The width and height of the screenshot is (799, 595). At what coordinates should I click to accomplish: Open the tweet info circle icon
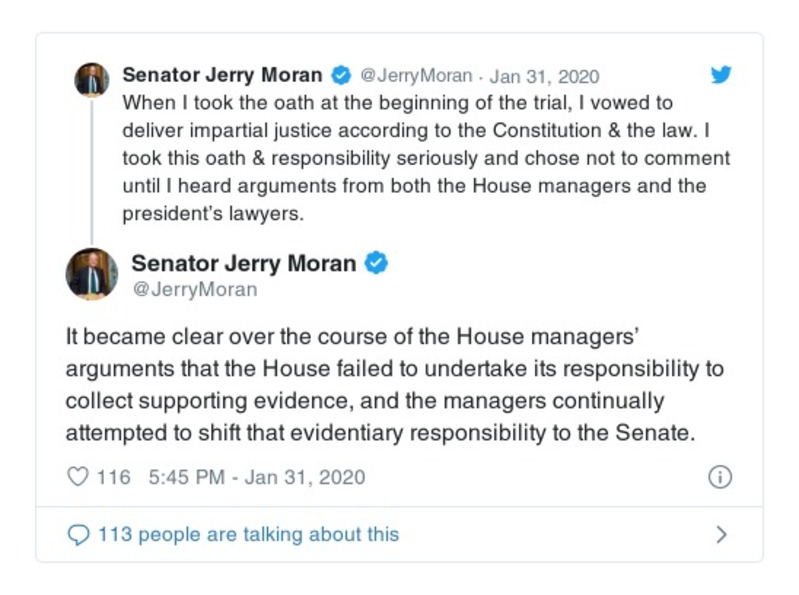coord(719,477)
